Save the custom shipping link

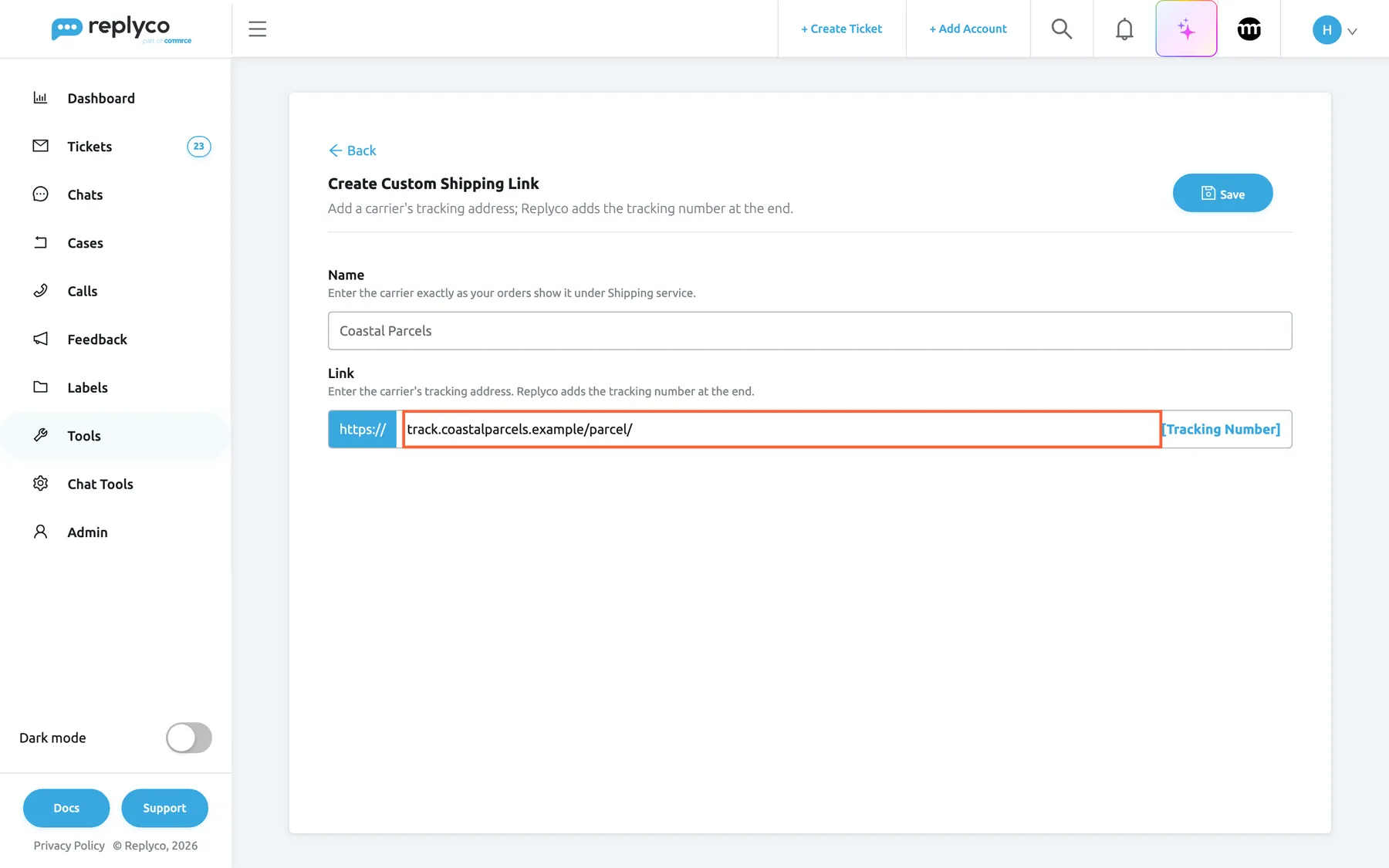(1222, 193)
